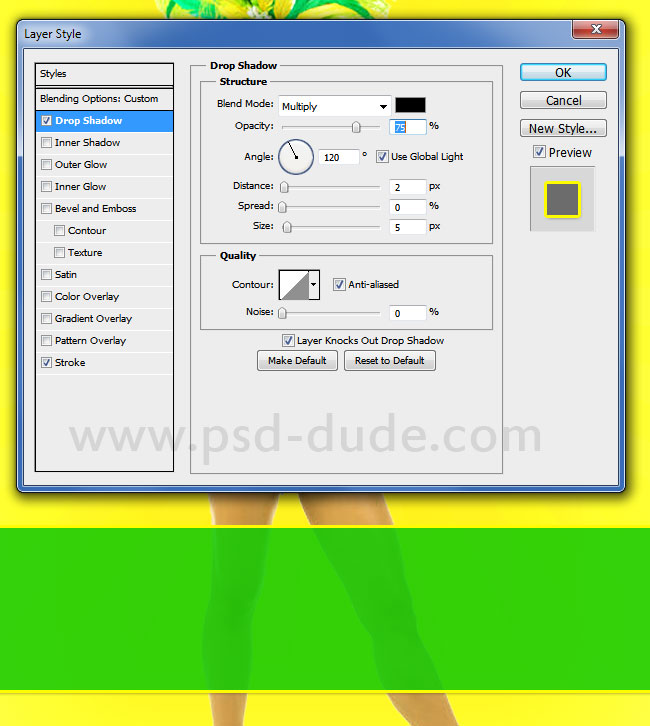This screenshot has width=650, height=726.
Task: Open the Inner Shadow settings row
Action: pos(104,143)
